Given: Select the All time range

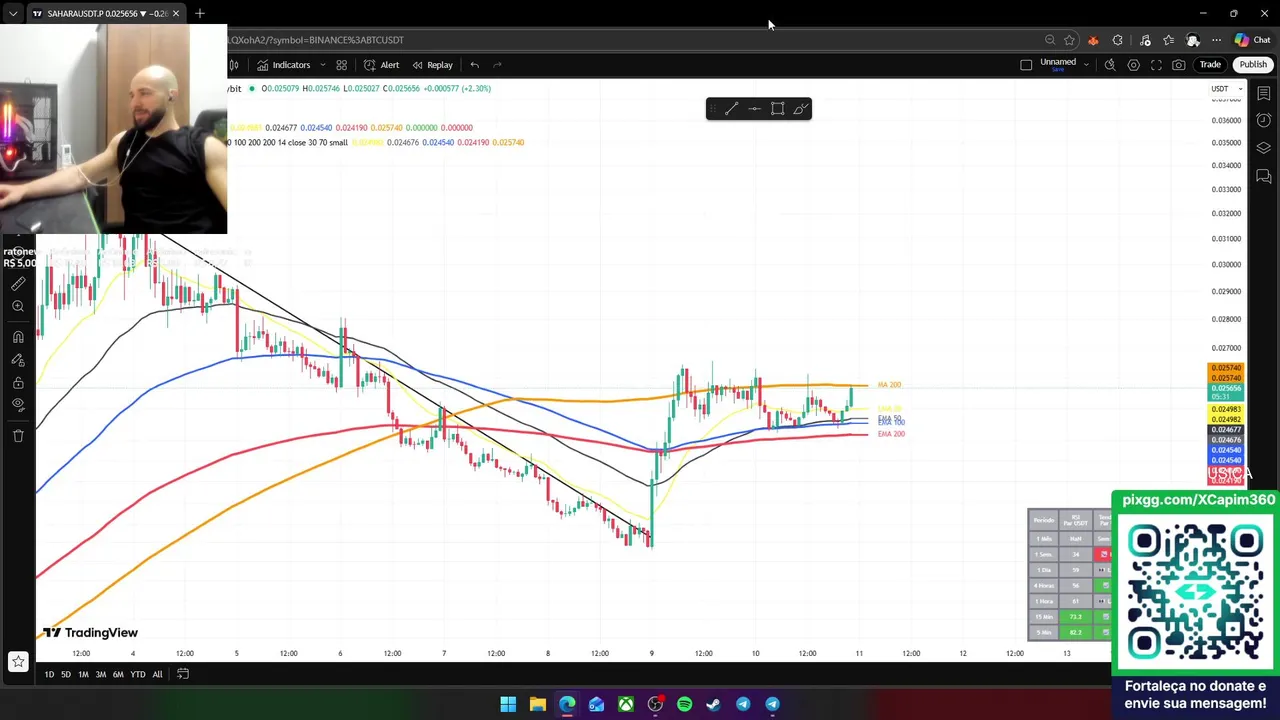Looking at the screenshot, I should point(157,674).
